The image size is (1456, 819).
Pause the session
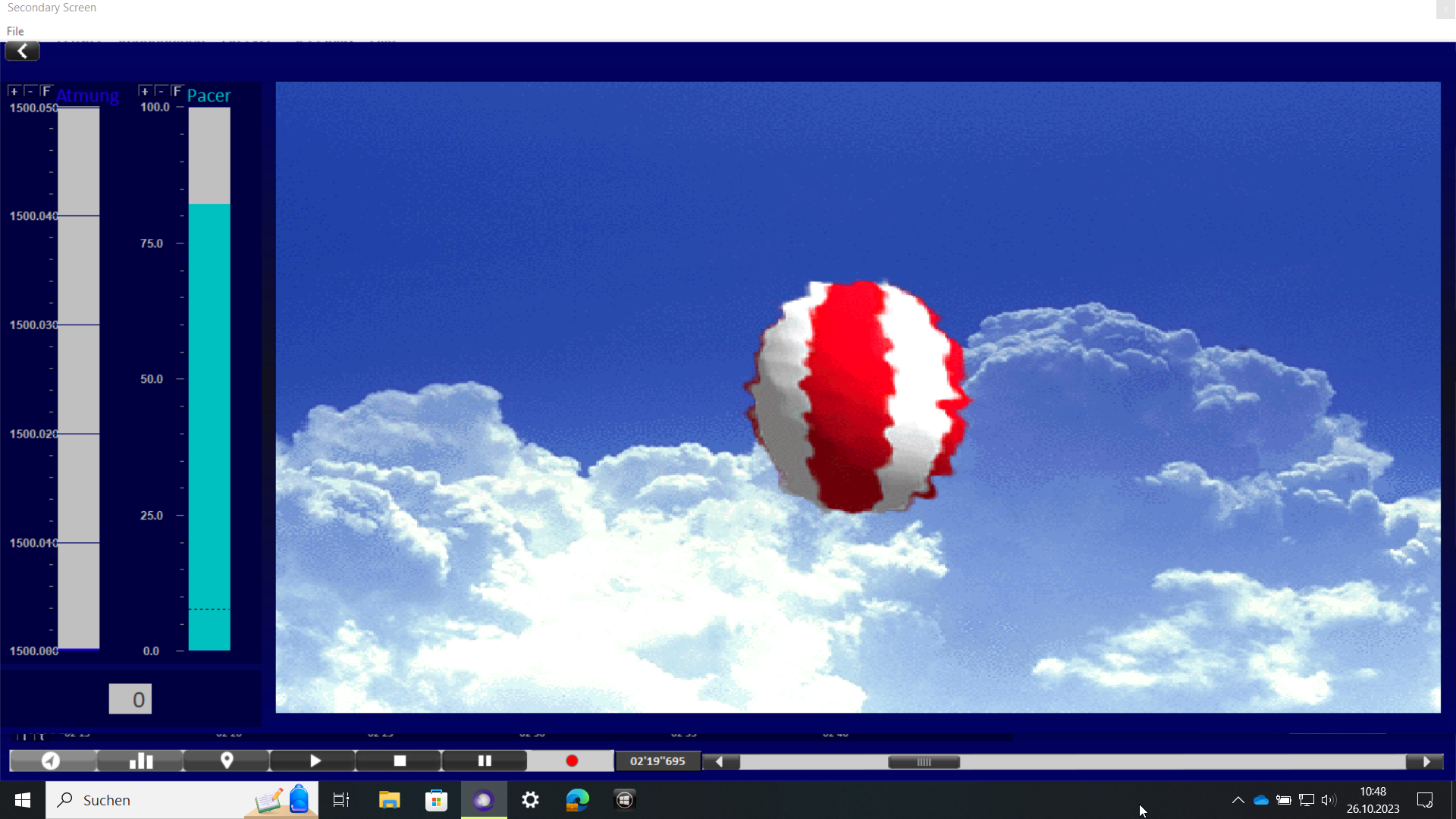[x=485, y=761]
